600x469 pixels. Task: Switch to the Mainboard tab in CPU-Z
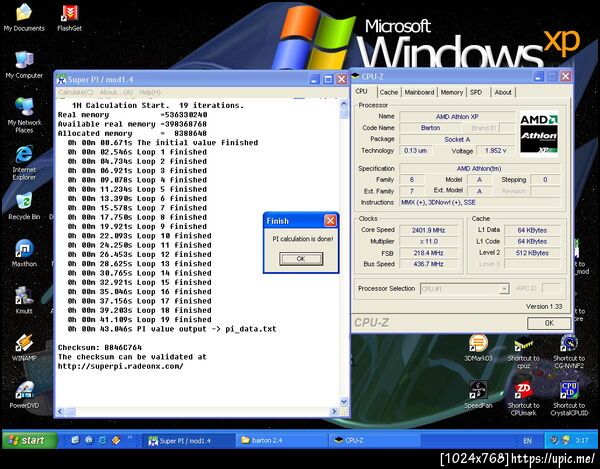(x=419, y=92)
